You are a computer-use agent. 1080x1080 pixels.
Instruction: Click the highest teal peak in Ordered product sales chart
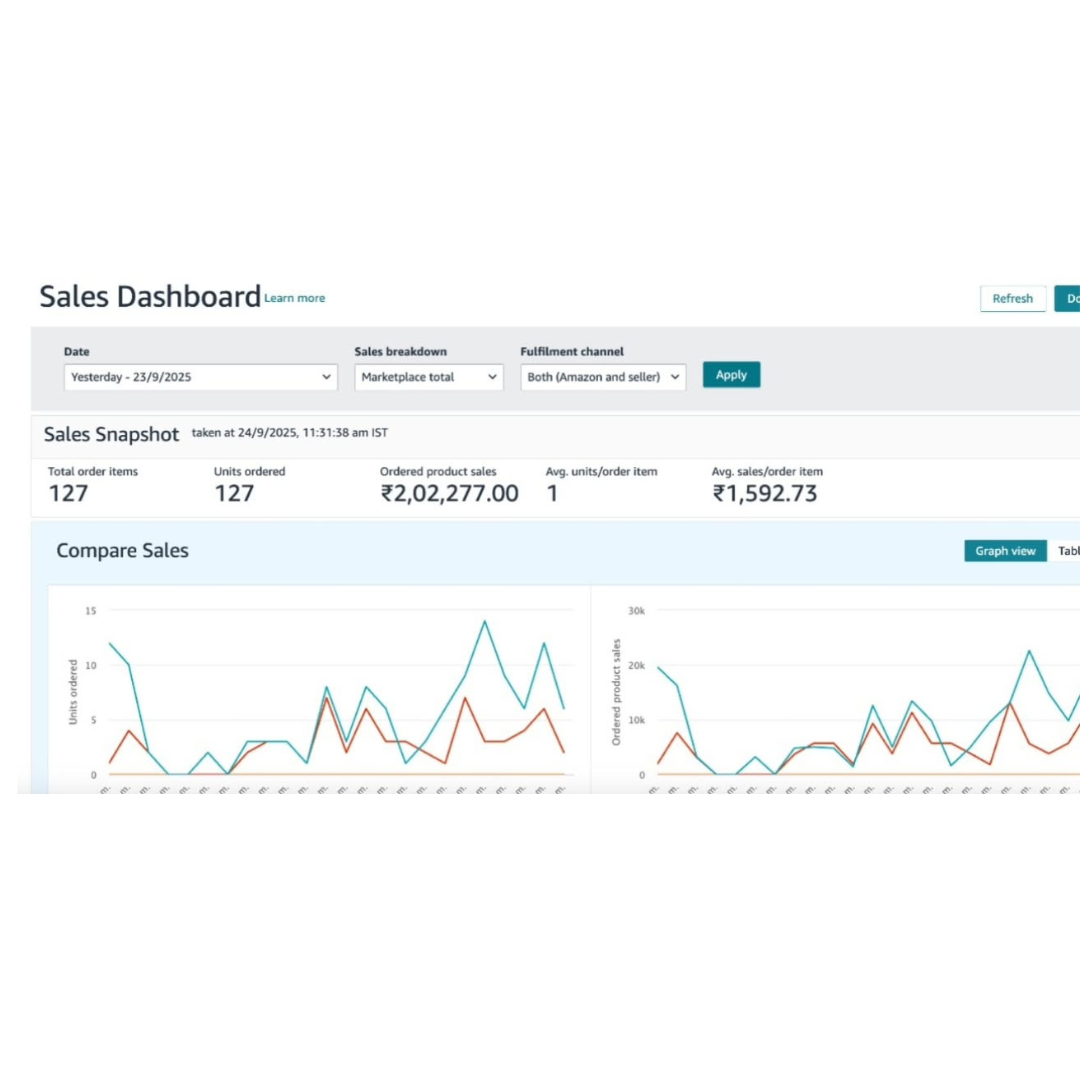[x=1029, y=651]
